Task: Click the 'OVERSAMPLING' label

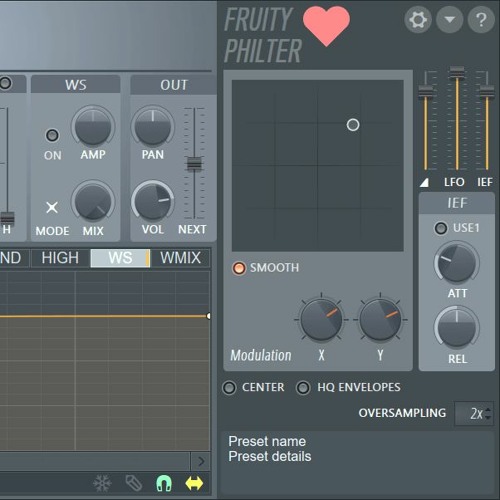Action: tap(402, 413)
